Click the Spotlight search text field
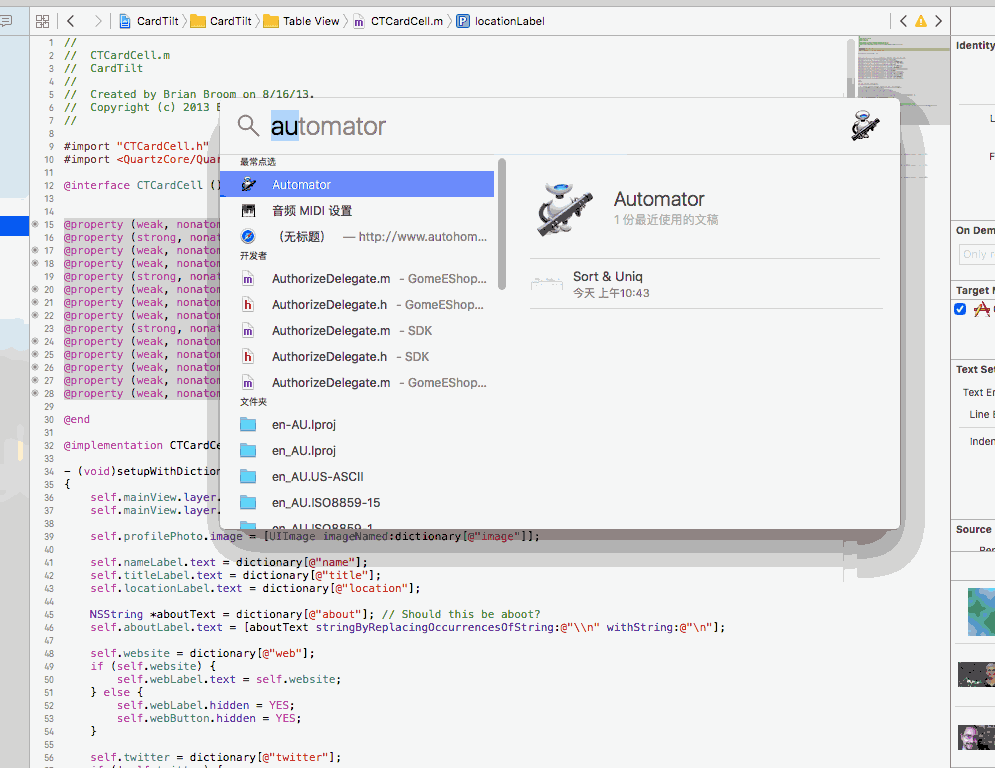The width and height of the screenshot is (995, 768). pyautogui.click(x=552, y=126)
